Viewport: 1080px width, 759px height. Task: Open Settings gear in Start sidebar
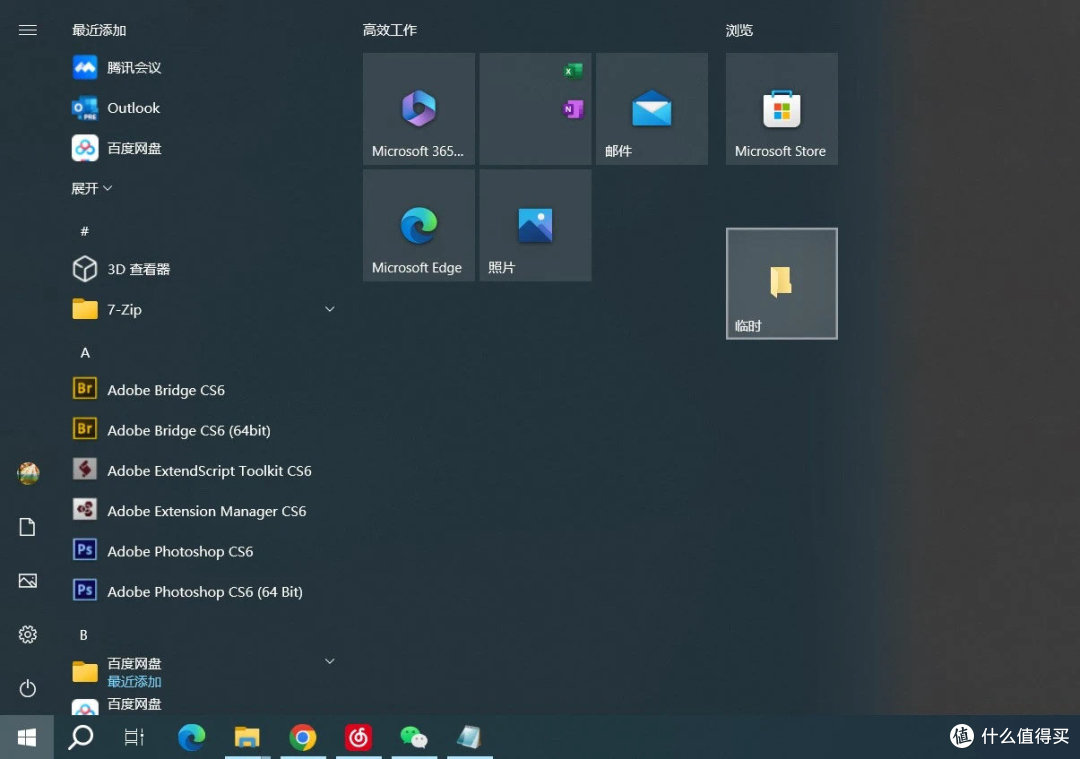(x=28, y=634)
